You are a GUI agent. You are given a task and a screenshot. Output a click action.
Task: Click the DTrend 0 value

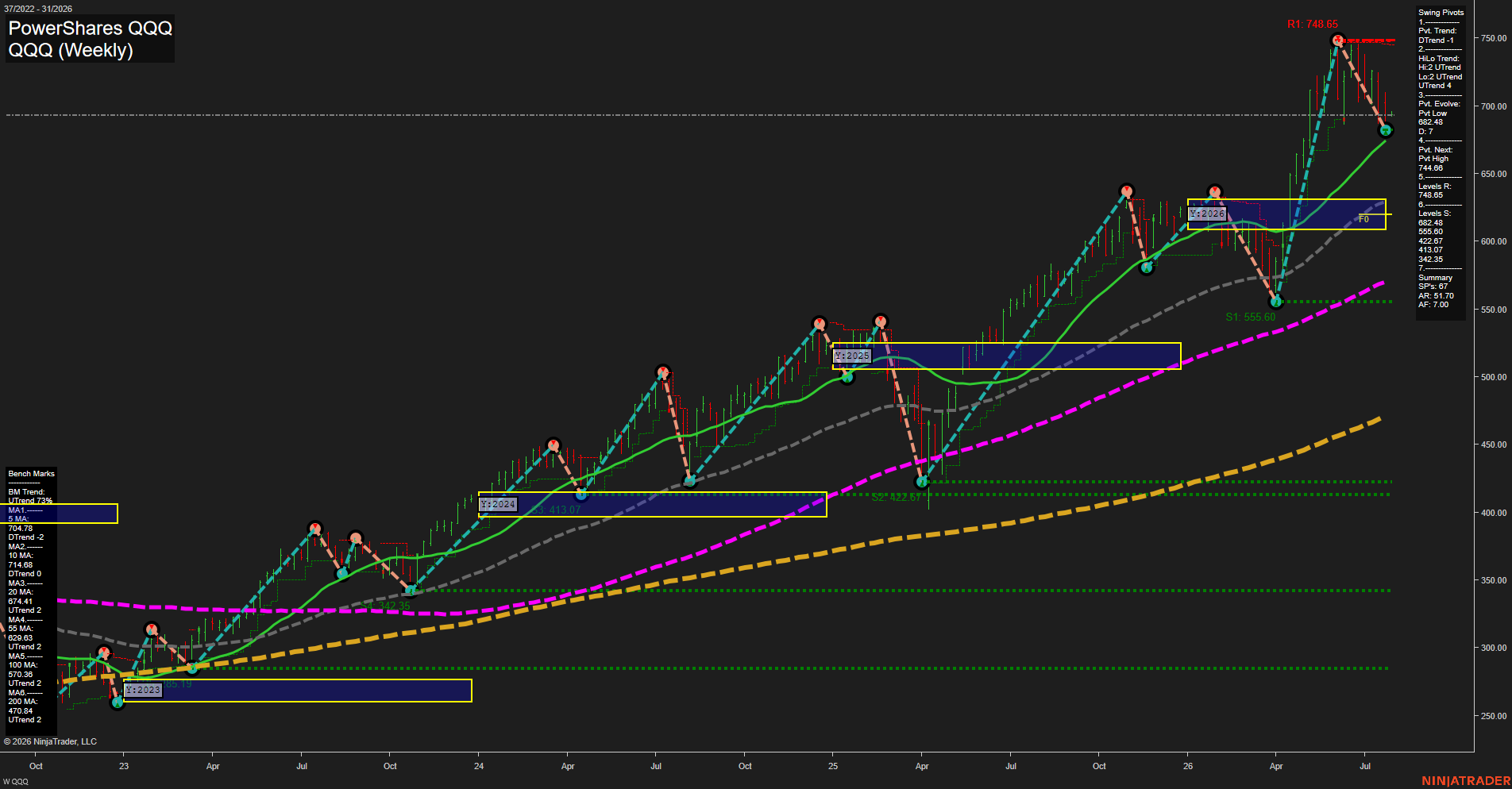coord(25,574)
